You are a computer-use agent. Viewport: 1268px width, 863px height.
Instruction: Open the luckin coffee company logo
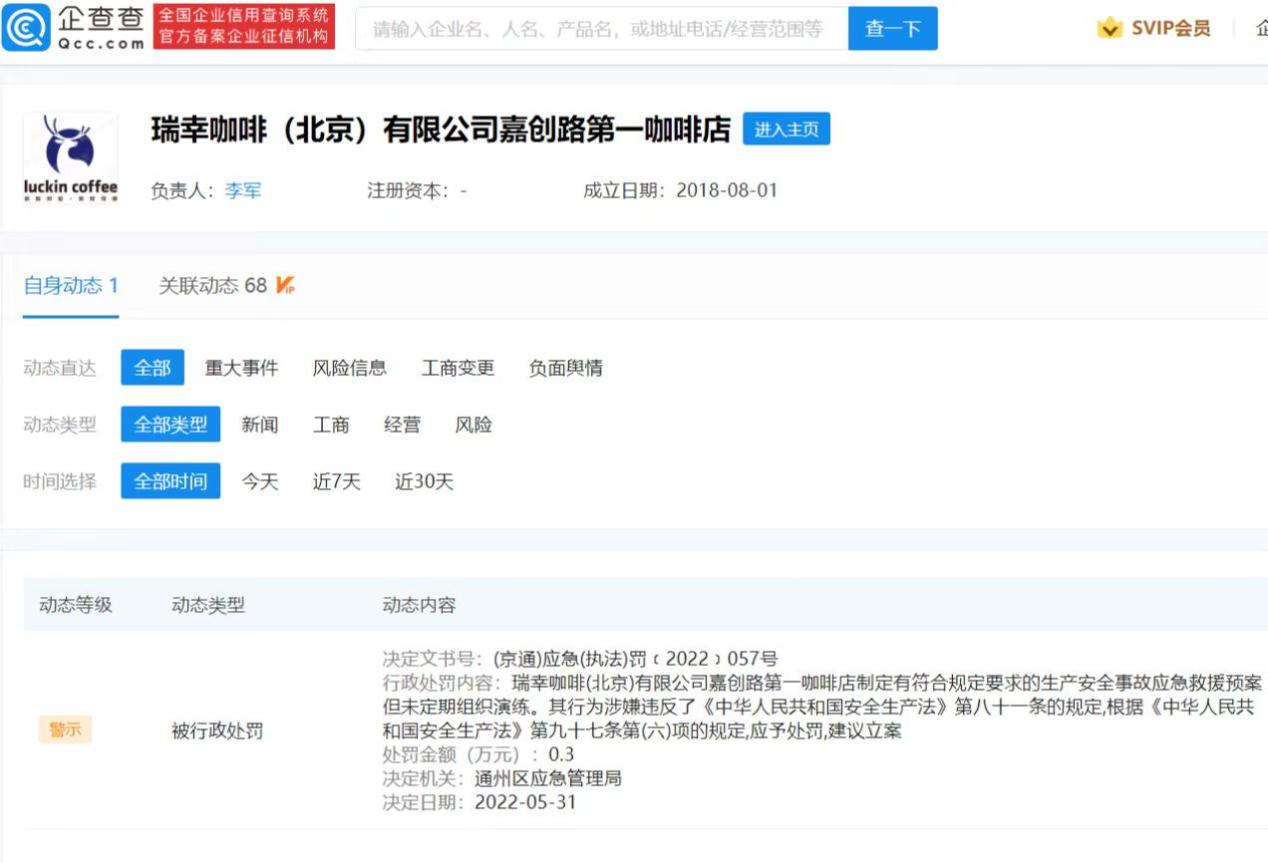[70, 159]
